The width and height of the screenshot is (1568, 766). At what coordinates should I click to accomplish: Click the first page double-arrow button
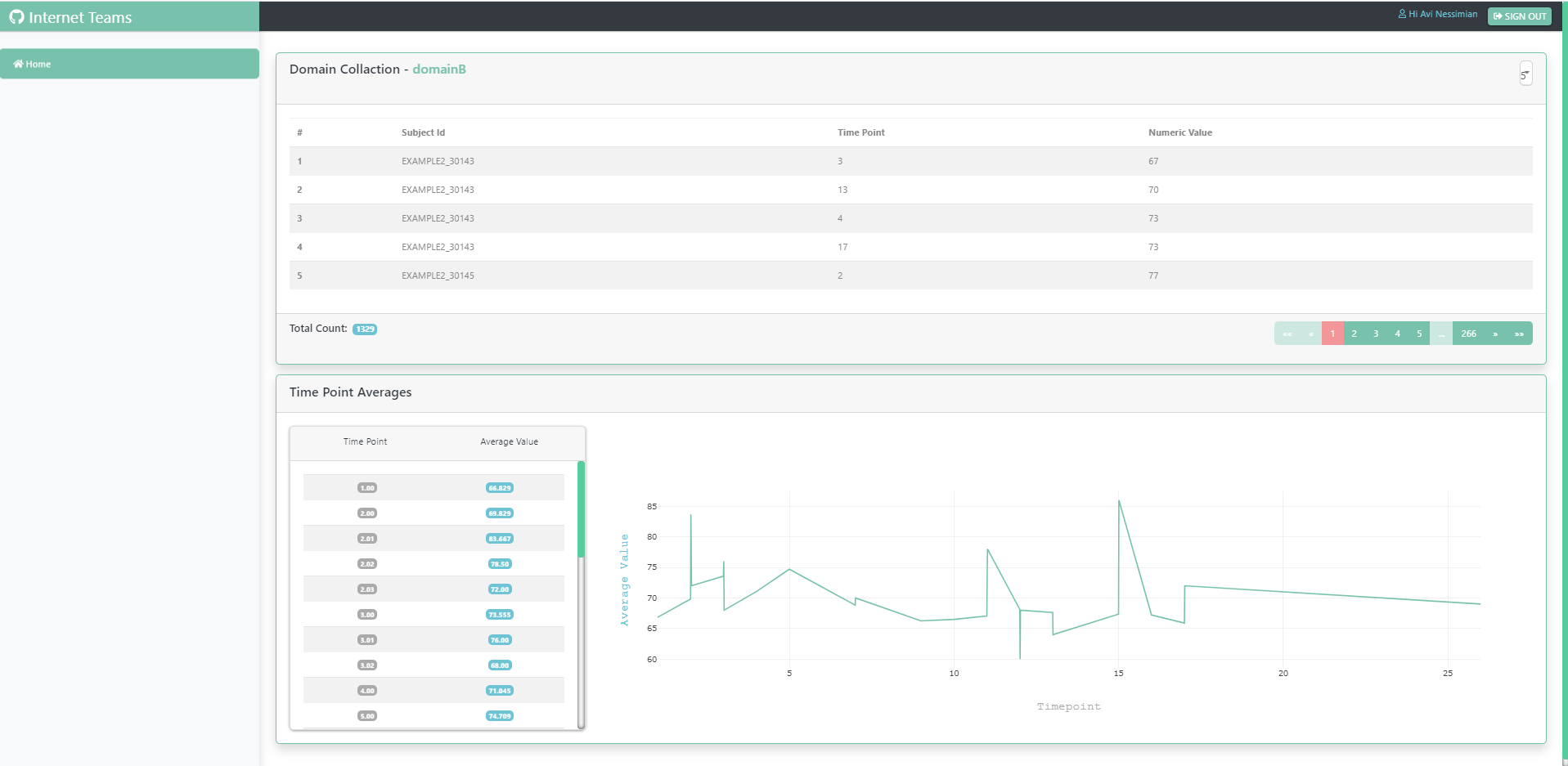(x=1287, y=334)
